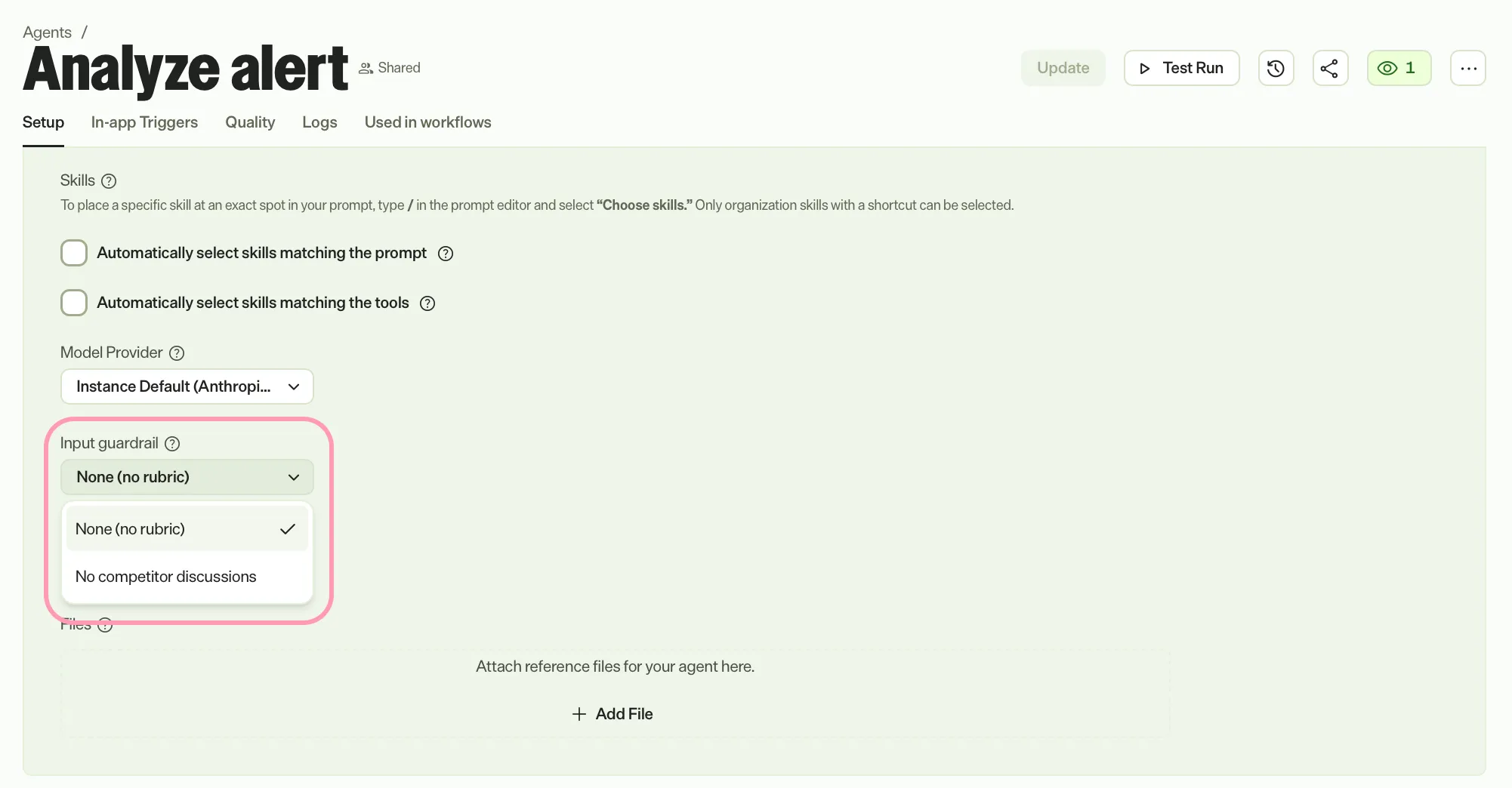Go to Agents breadcrumb link
This screenshot has width=1512, height=788.
tap(47, 32)
